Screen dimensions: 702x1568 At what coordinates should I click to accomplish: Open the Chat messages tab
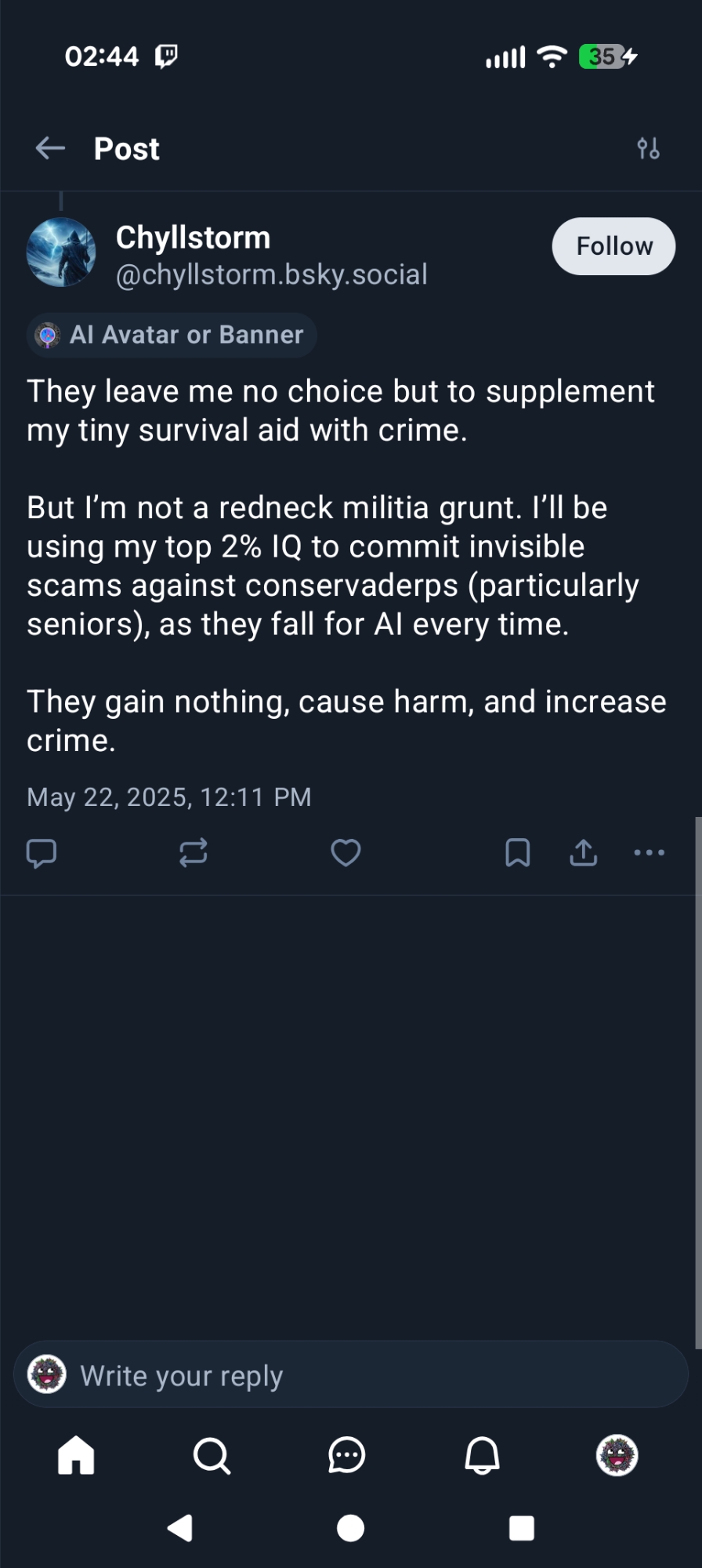pyautogui.click(x=346, y=1455)
